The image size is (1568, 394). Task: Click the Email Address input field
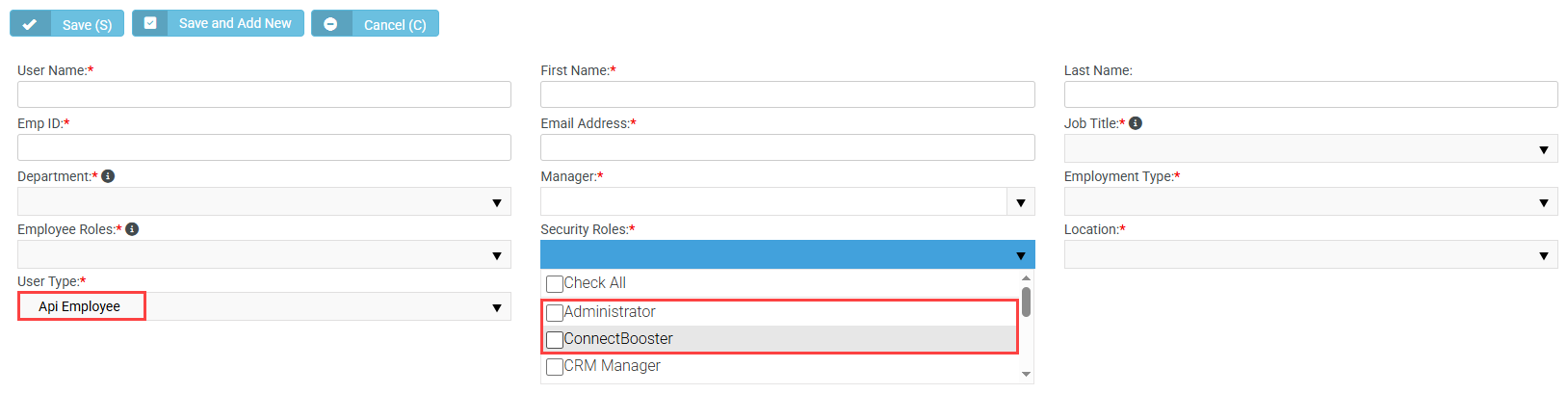788,147
